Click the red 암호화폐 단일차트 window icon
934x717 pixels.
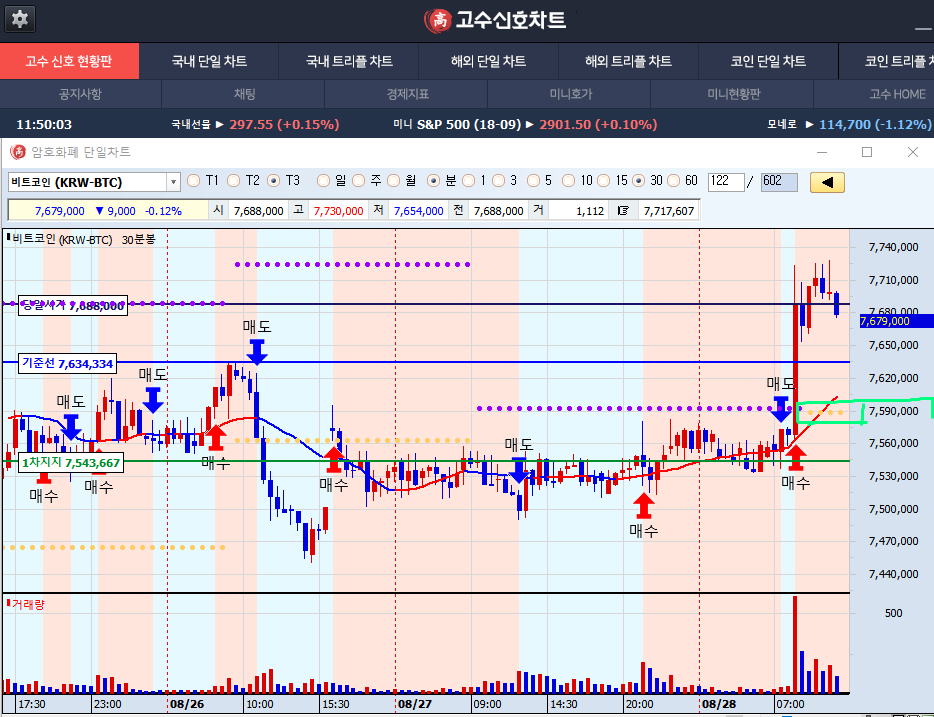coord(17,152)
